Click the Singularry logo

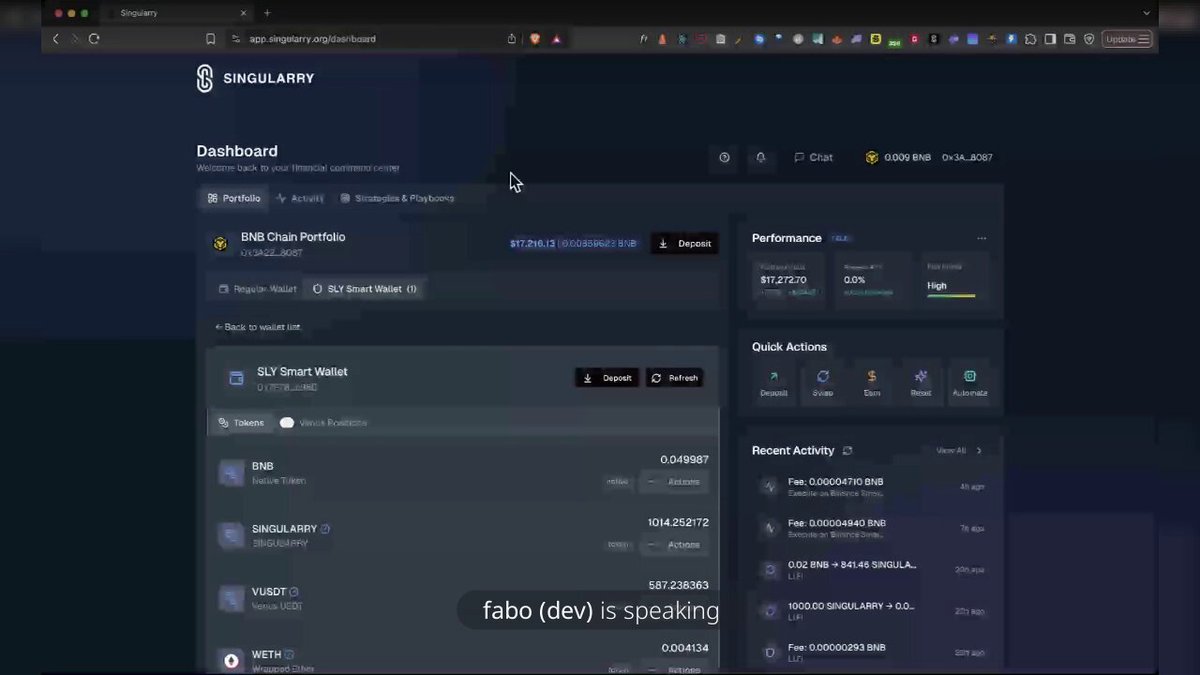coord(255,78)
